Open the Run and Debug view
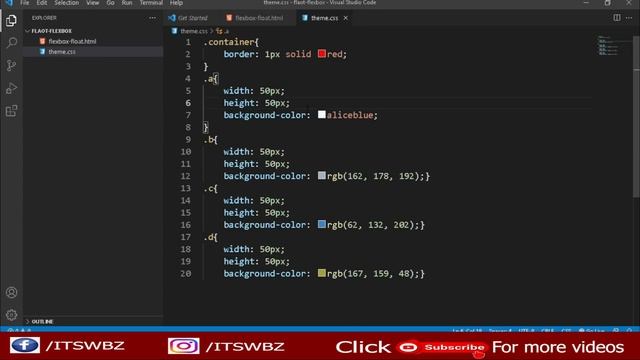 11,88
